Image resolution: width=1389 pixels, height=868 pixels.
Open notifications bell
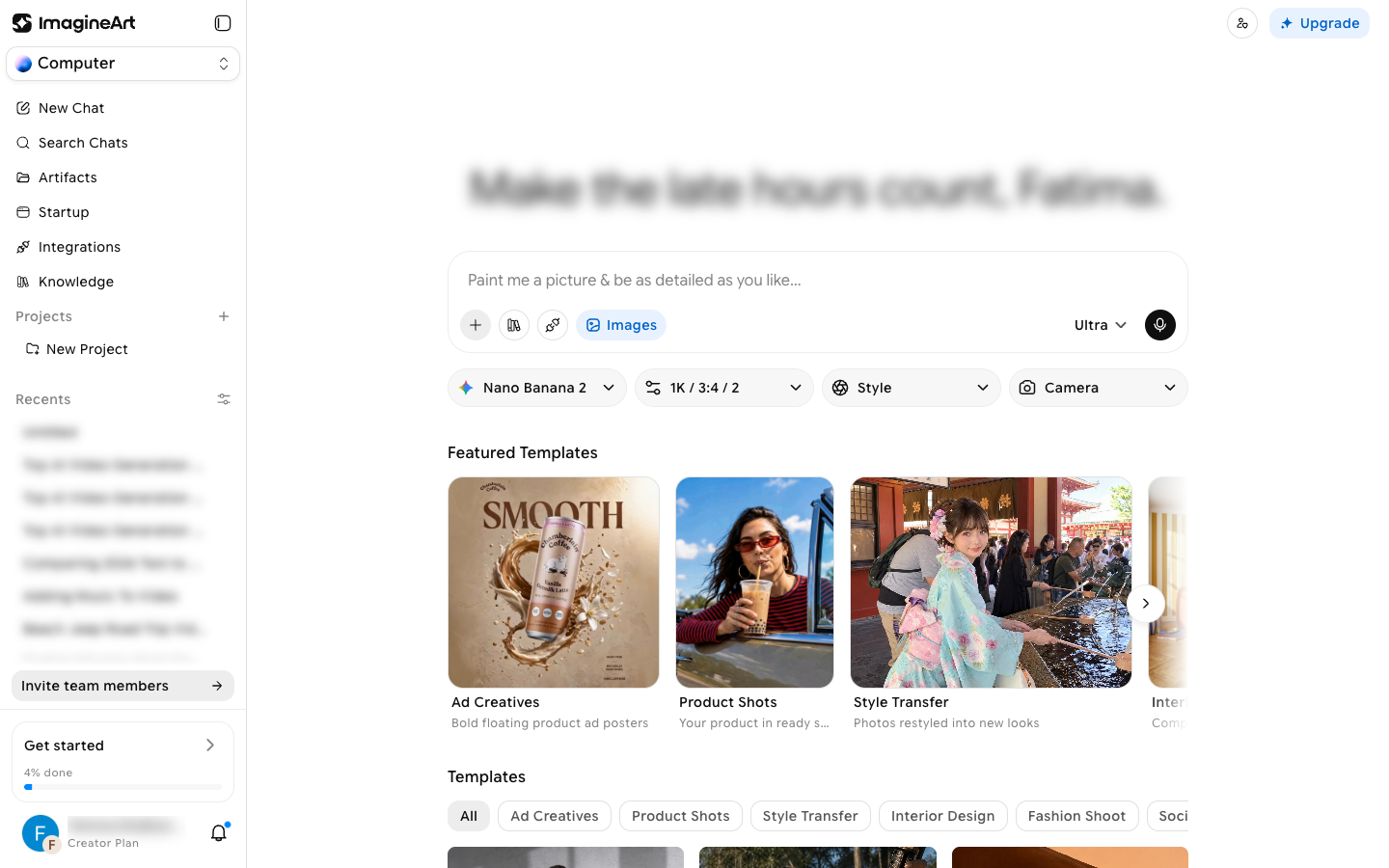[219, 833]
